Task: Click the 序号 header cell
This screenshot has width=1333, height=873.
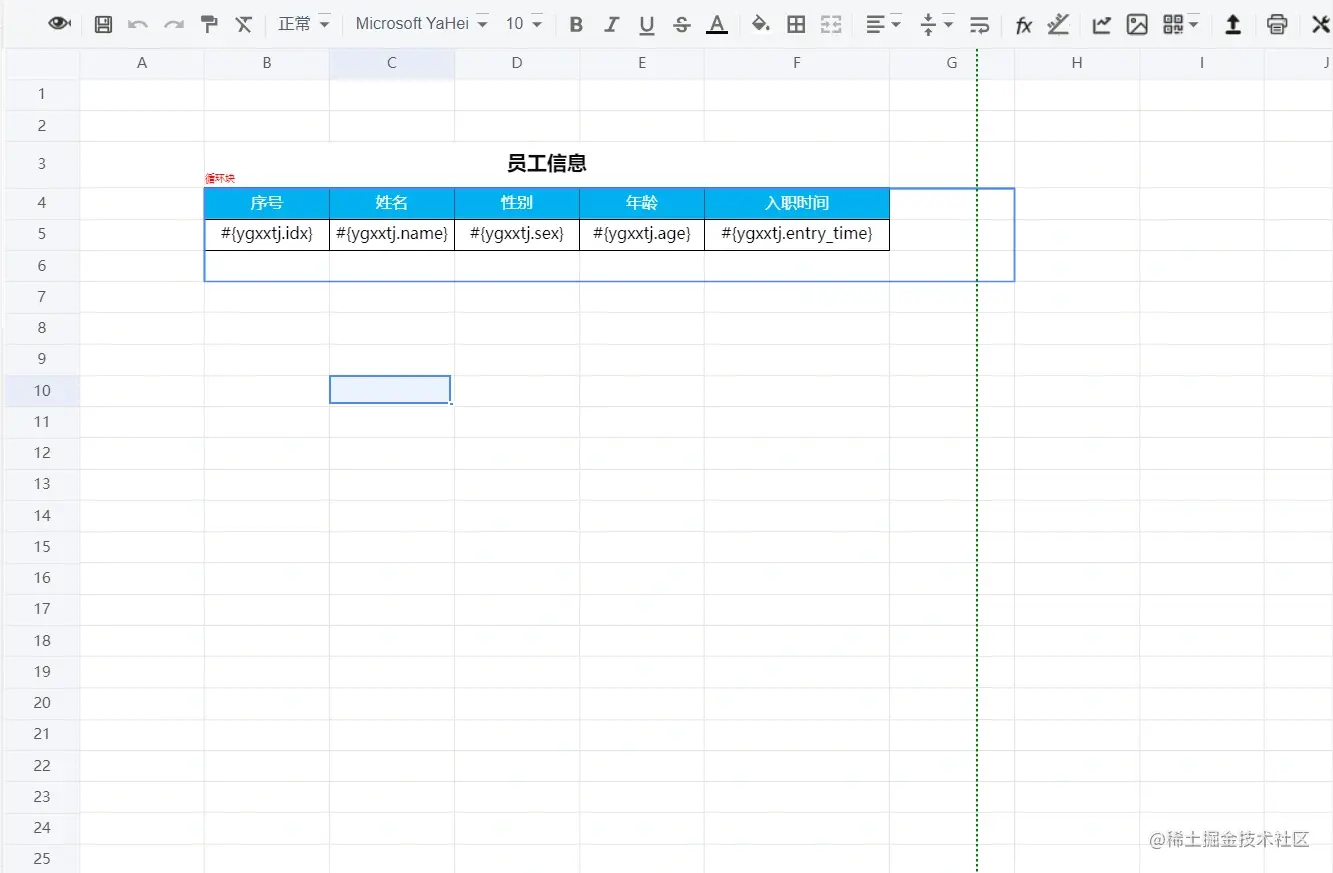Action: tap(267, 203)
